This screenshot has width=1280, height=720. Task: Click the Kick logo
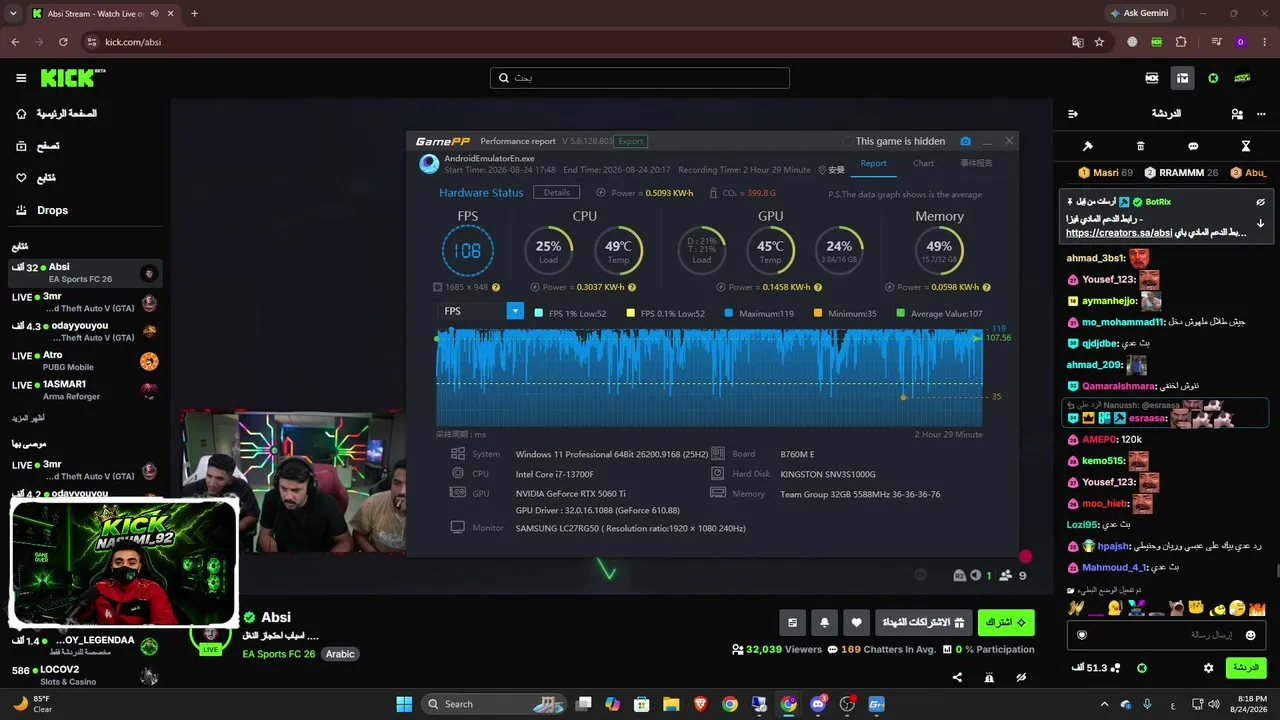73,78
